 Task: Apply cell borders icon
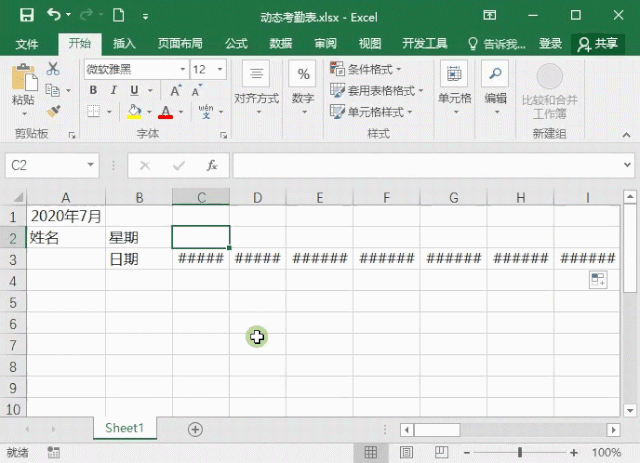click(93, 111)
